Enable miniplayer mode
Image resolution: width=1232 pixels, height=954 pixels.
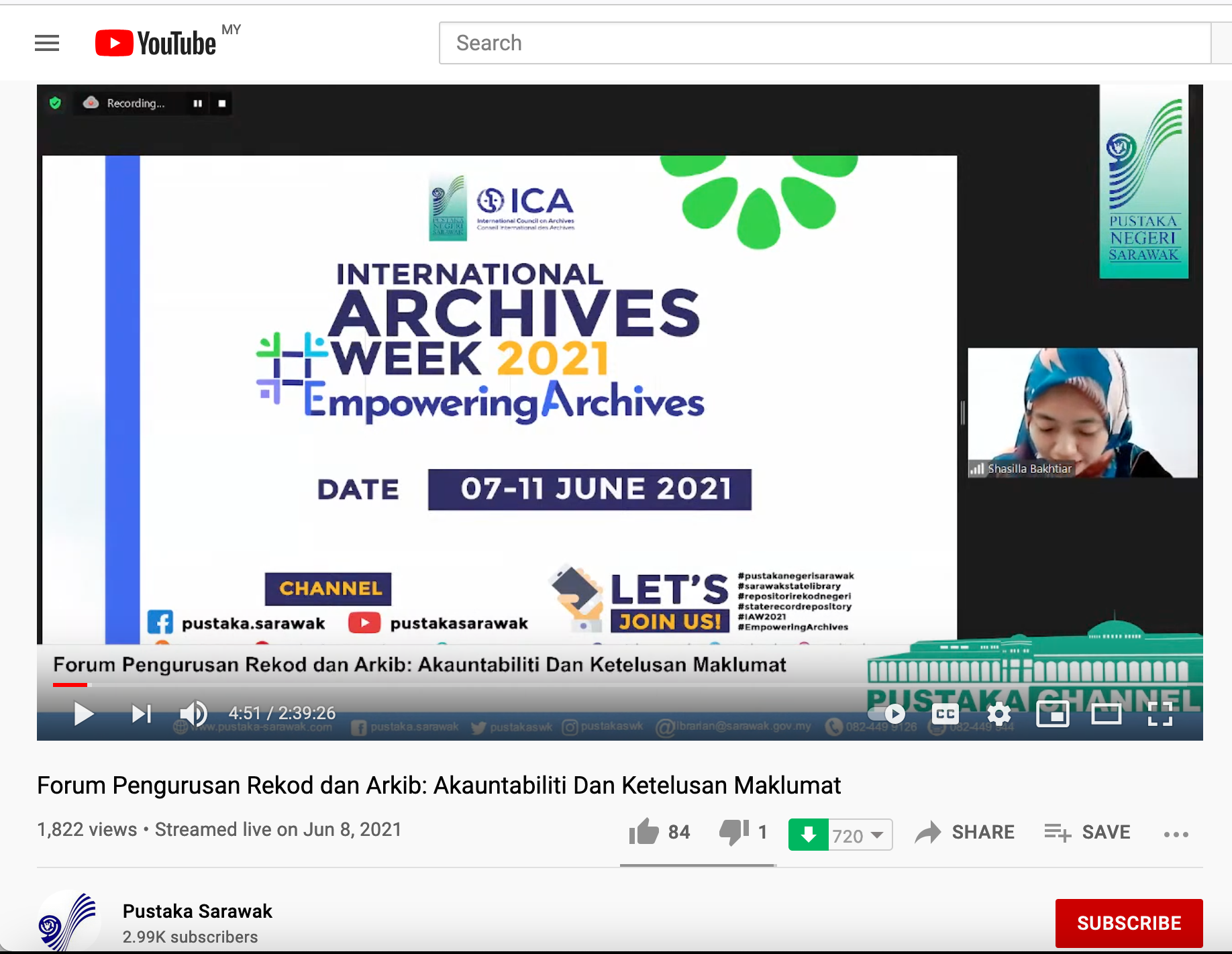click(1052, 714)
